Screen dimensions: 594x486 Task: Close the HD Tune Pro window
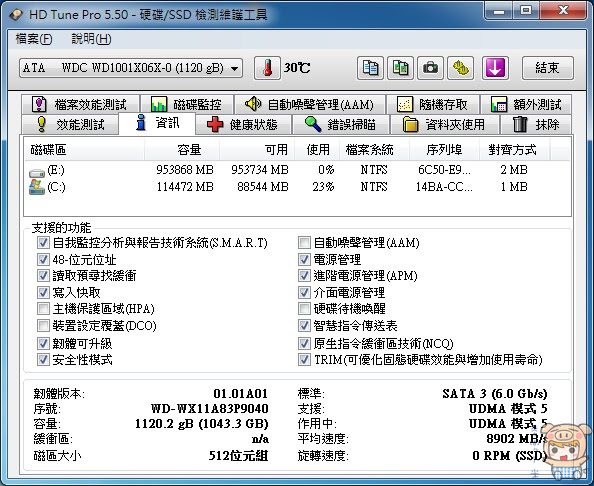pos(563,11)
